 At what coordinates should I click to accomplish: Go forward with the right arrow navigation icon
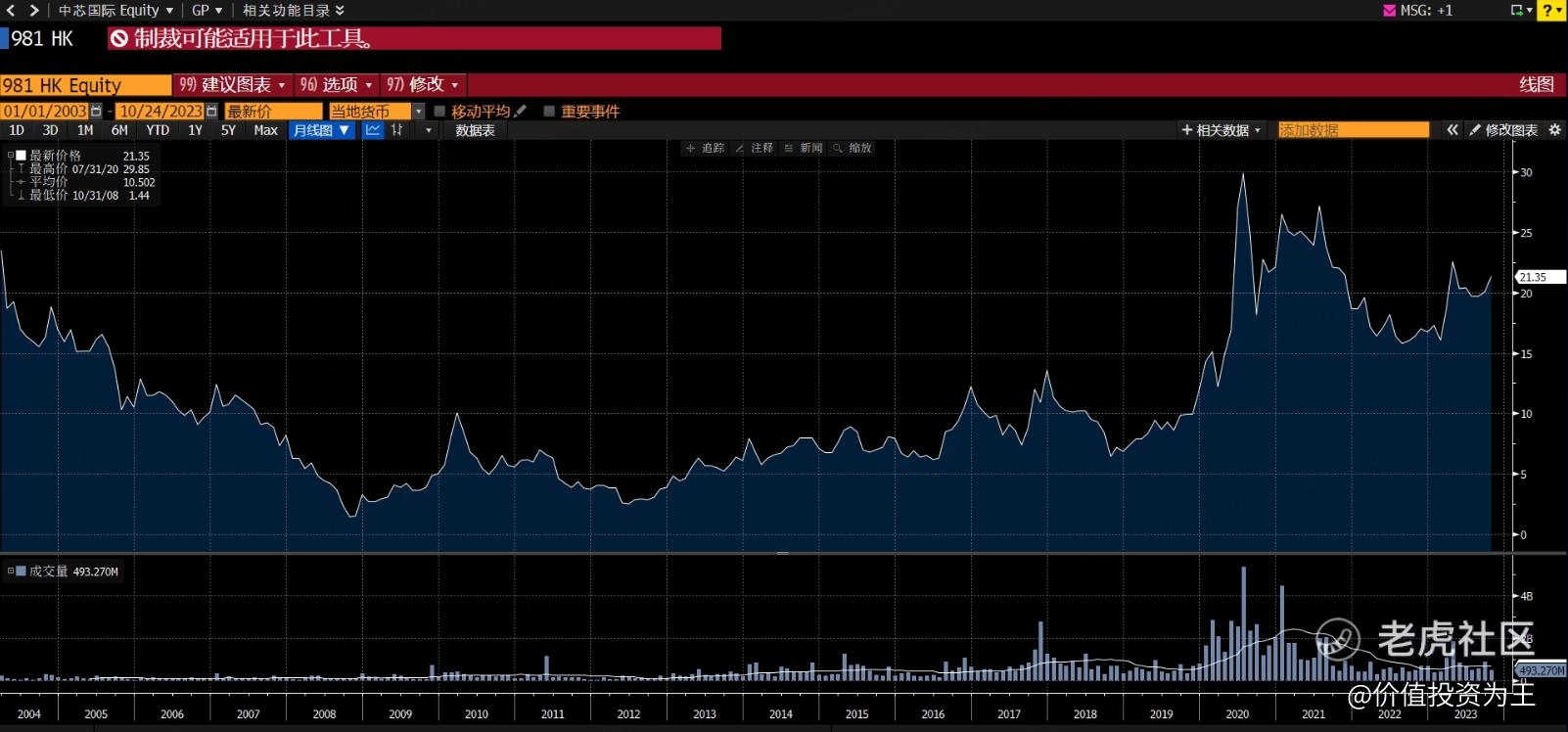pos(34,10)
